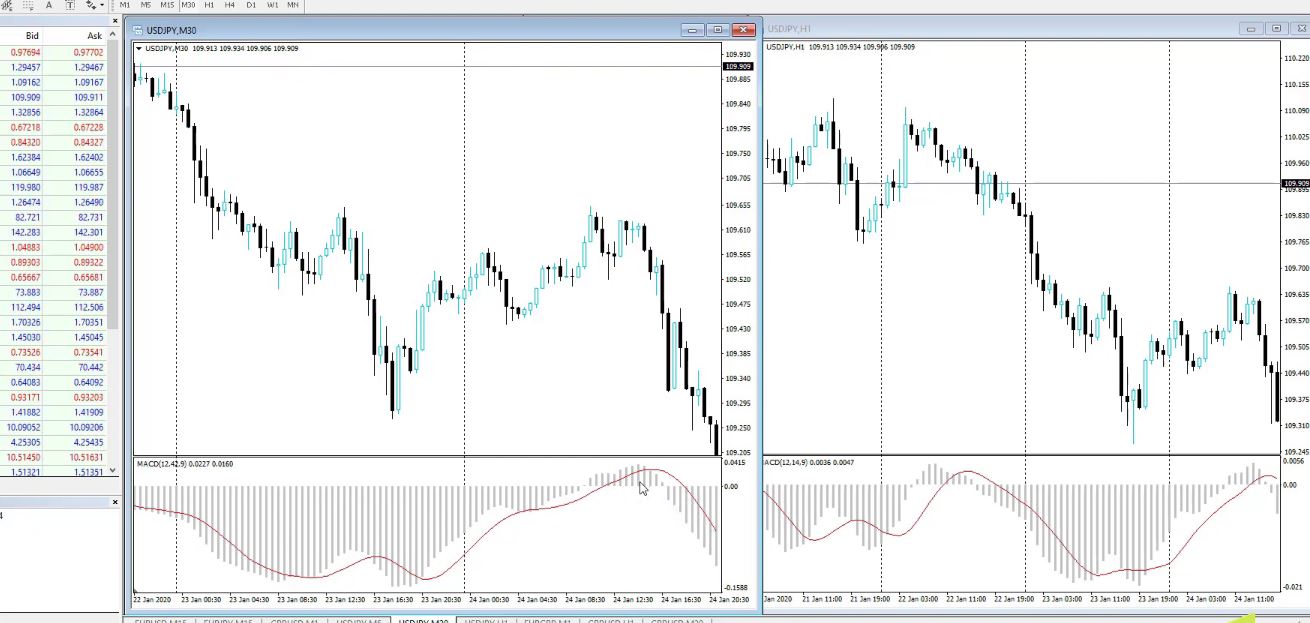Switch timeframe to H4
The height and width of the screenshot is (623, 1310).
click(230, 5)
